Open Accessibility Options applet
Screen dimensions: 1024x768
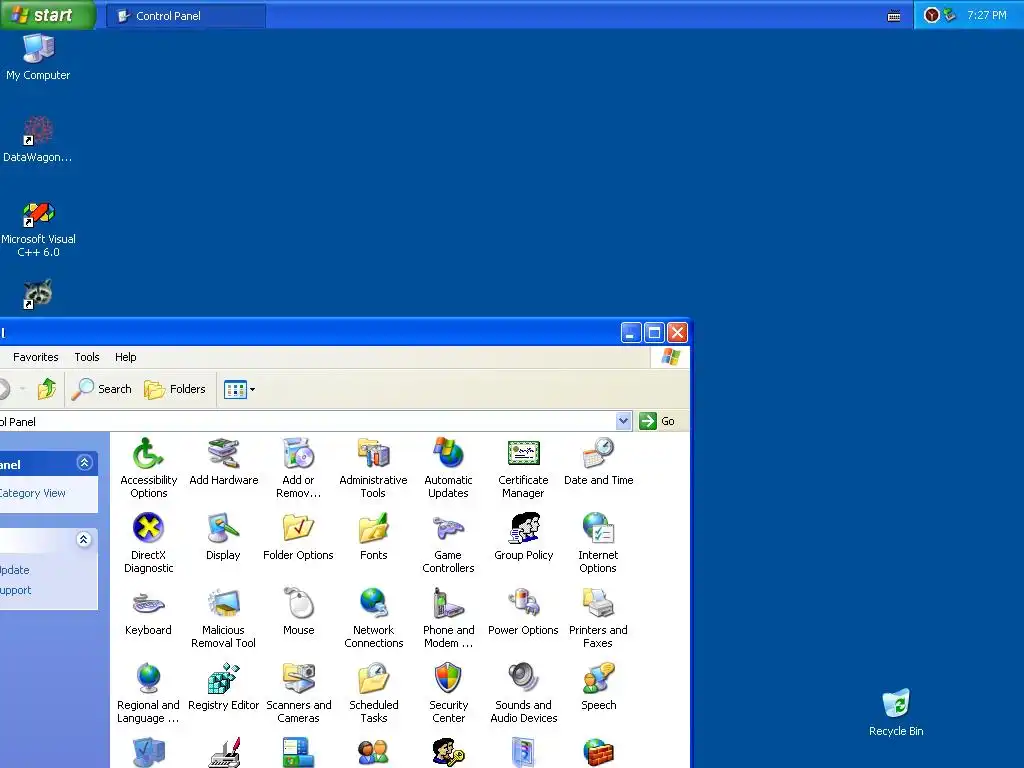(148, 468)
